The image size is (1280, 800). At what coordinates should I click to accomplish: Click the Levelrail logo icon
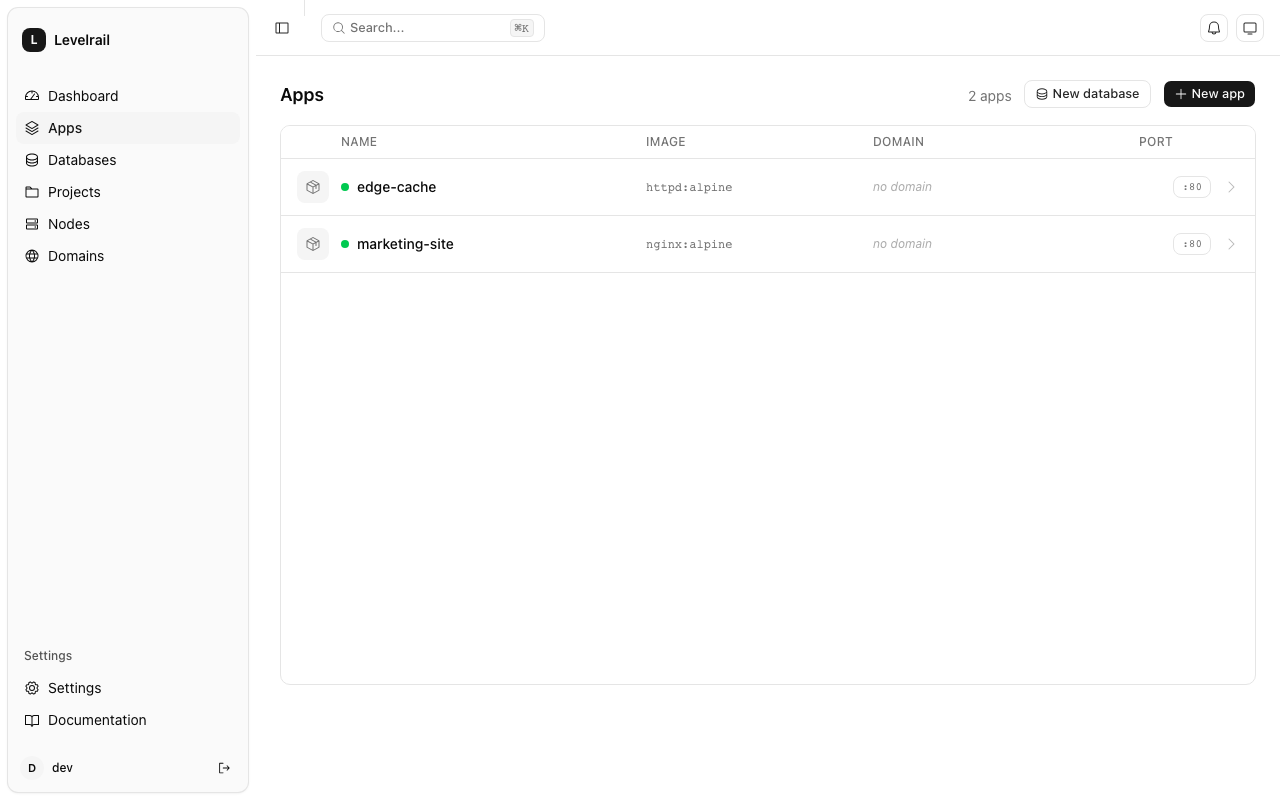click(34, 40)
